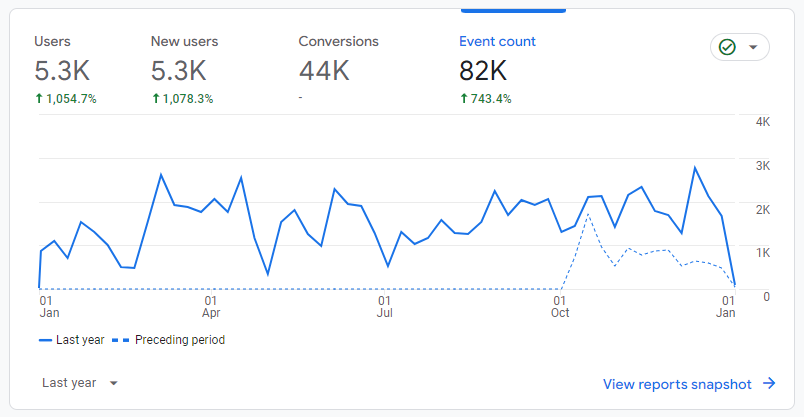
Task: Click the Preceding period legend entry
Action: (x=169, y=340)
